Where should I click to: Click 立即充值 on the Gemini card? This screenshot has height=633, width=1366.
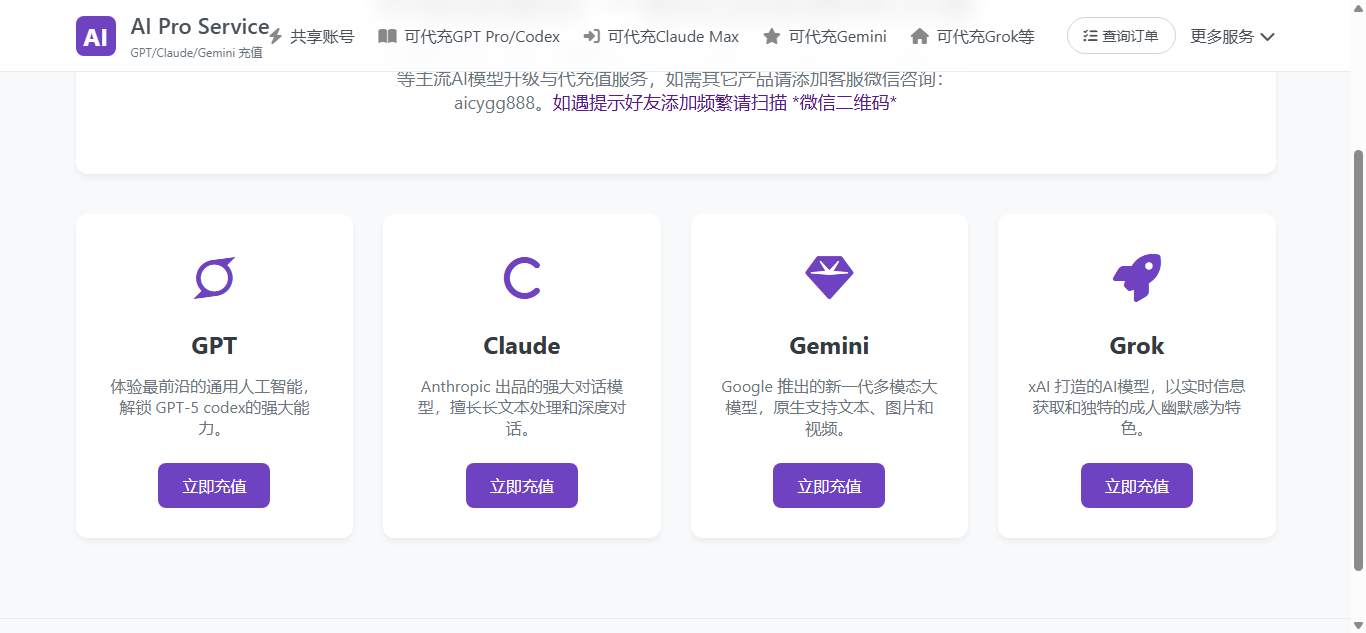829,486
